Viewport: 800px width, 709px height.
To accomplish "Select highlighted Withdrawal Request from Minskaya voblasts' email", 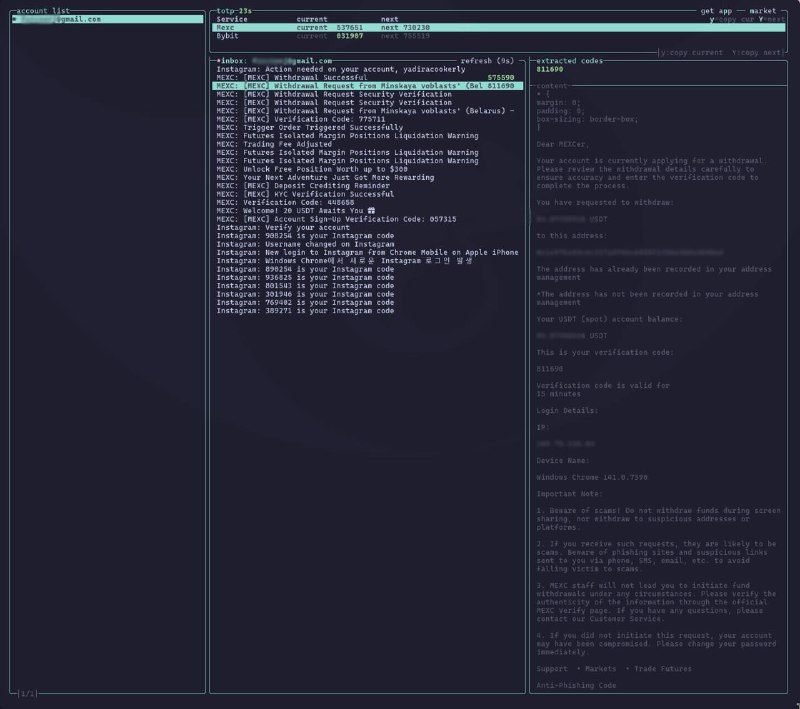I will [368, 86].
